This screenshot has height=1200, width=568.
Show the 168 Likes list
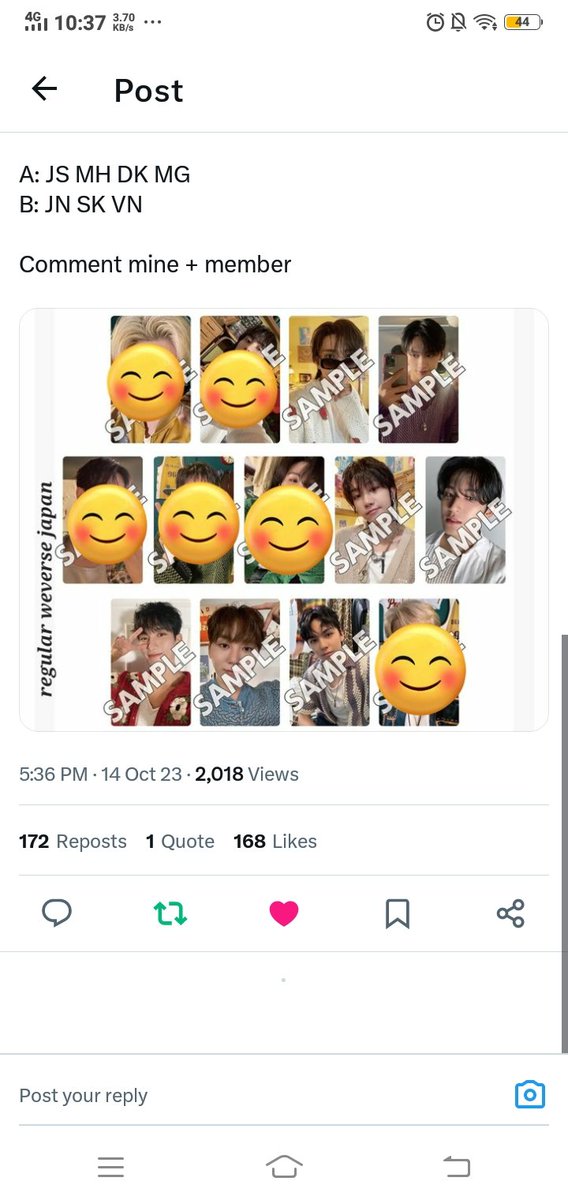pyautogui.click(x=275, y=842)
